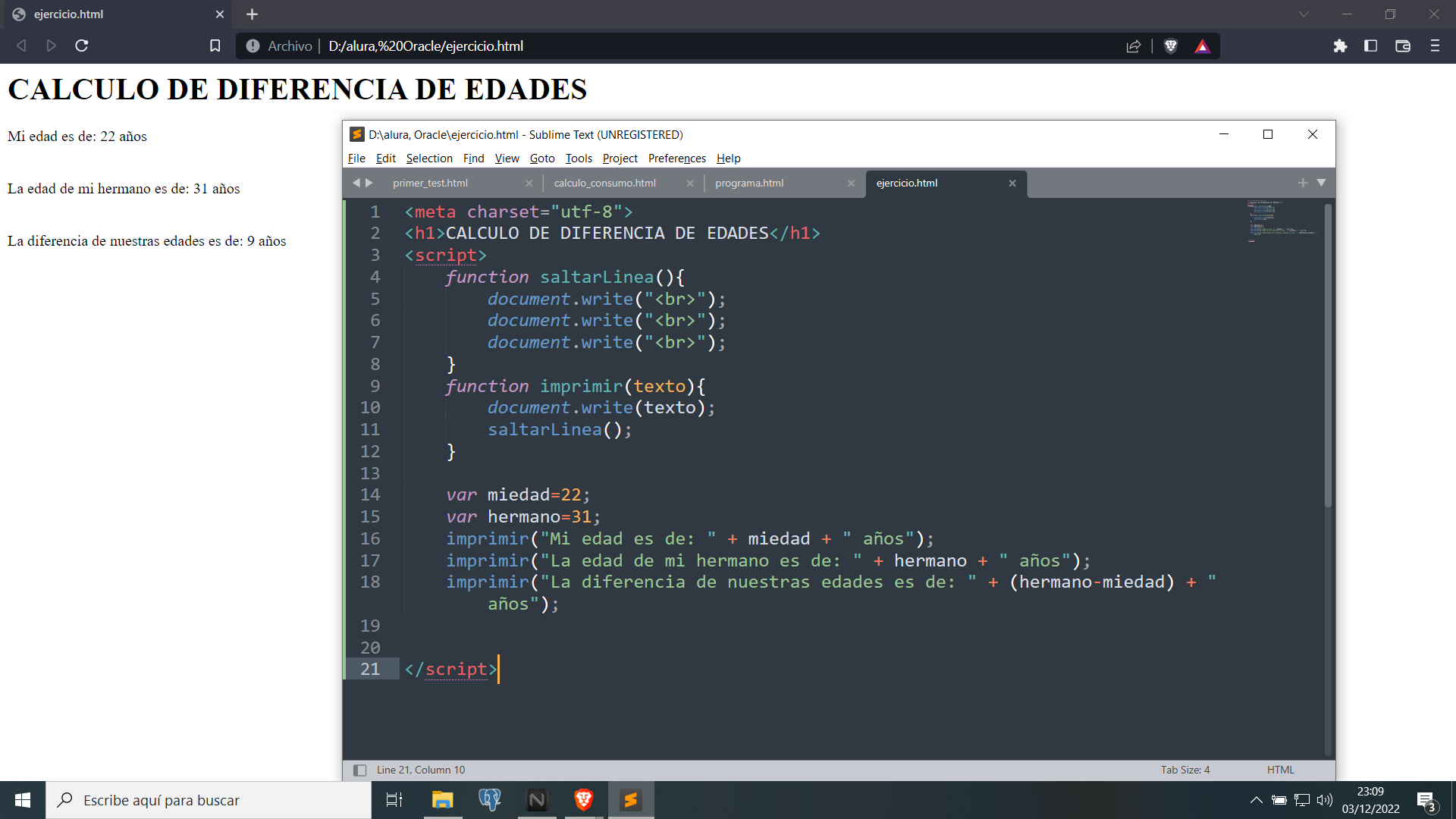Click line number 14 in gutter

point(370,495)
